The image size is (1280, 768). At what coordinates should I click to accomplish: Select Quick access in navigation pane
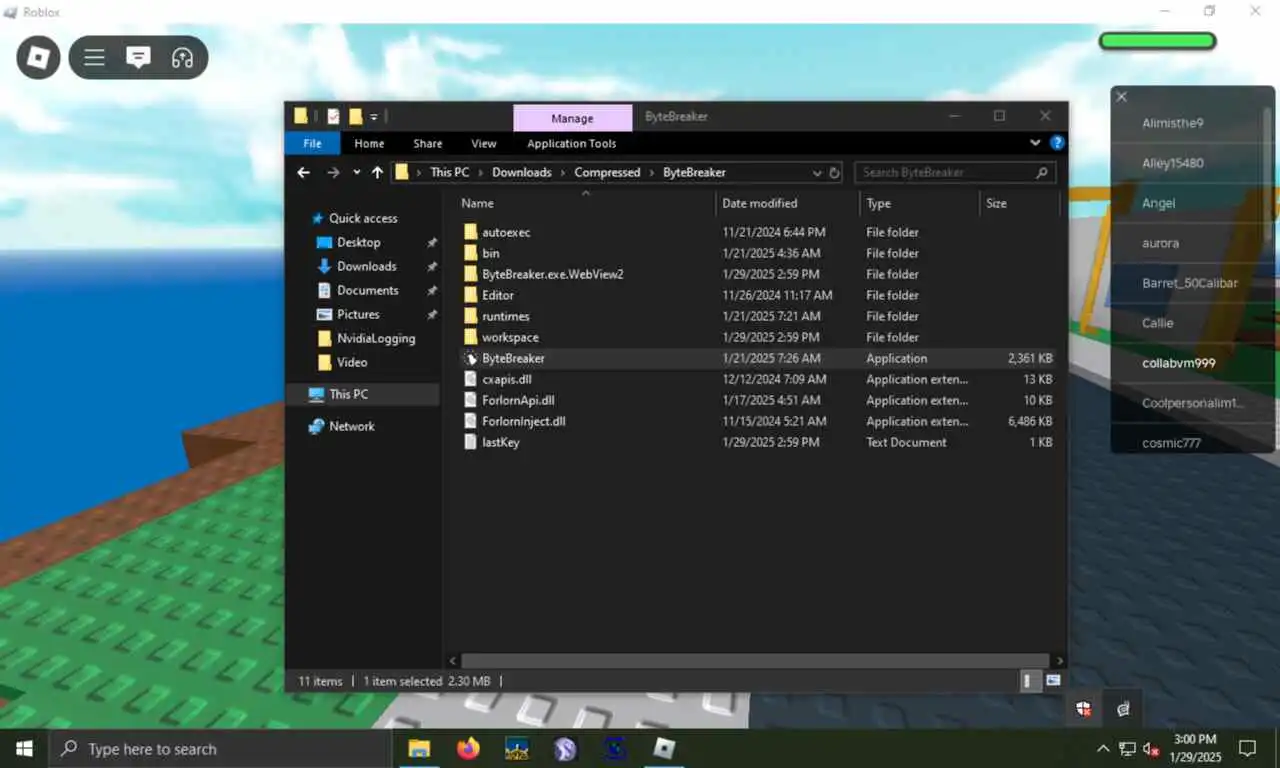click(x=363, y=218)
